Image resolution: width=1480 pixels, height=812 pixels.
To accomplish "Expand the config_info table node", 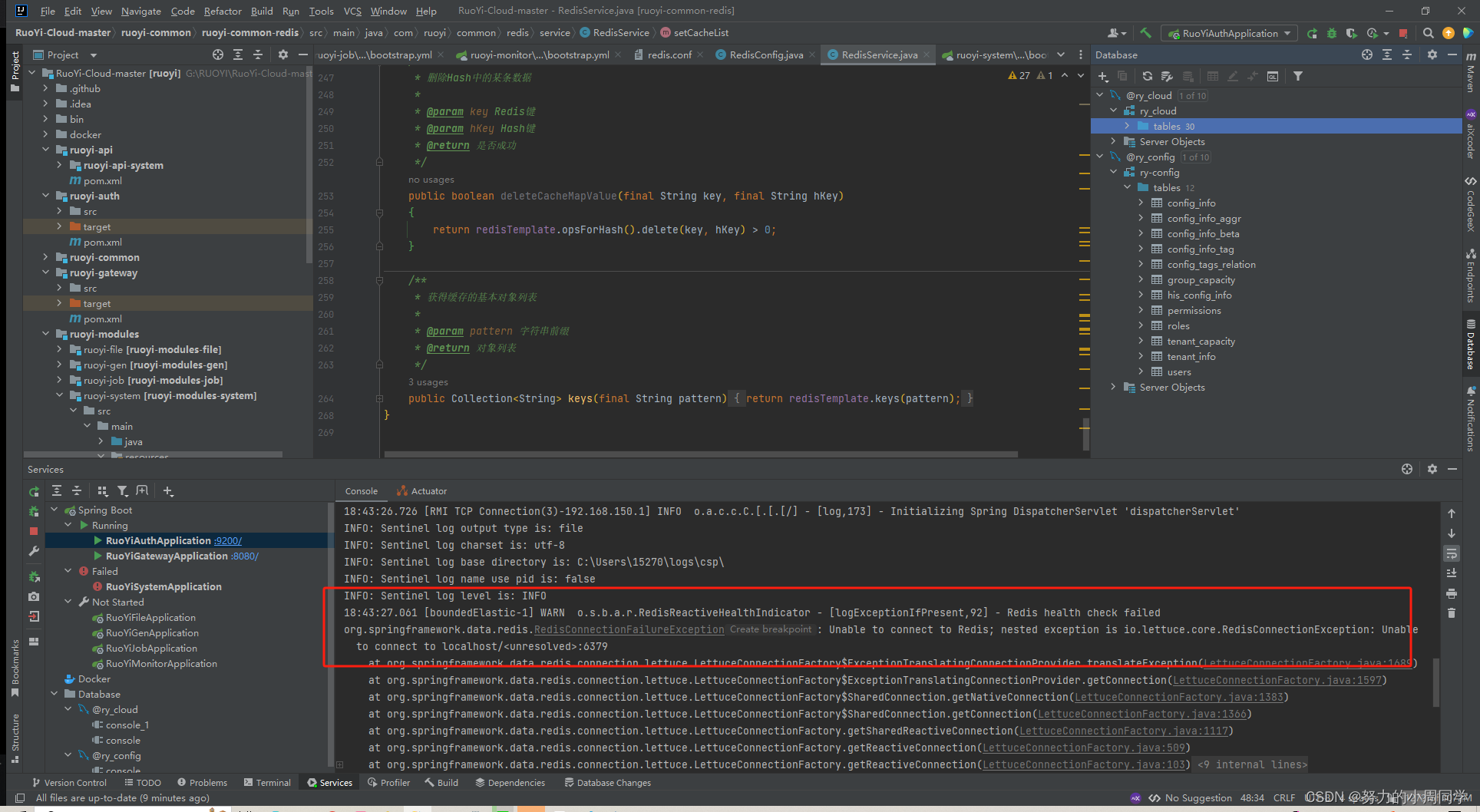I will point(1141,203).
